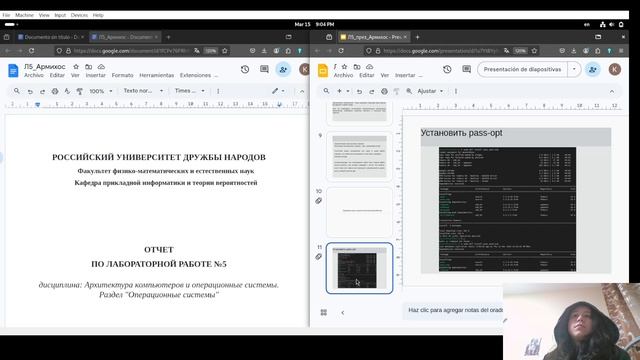Star the Л5_Армихос document

click(x=76, y=67)
